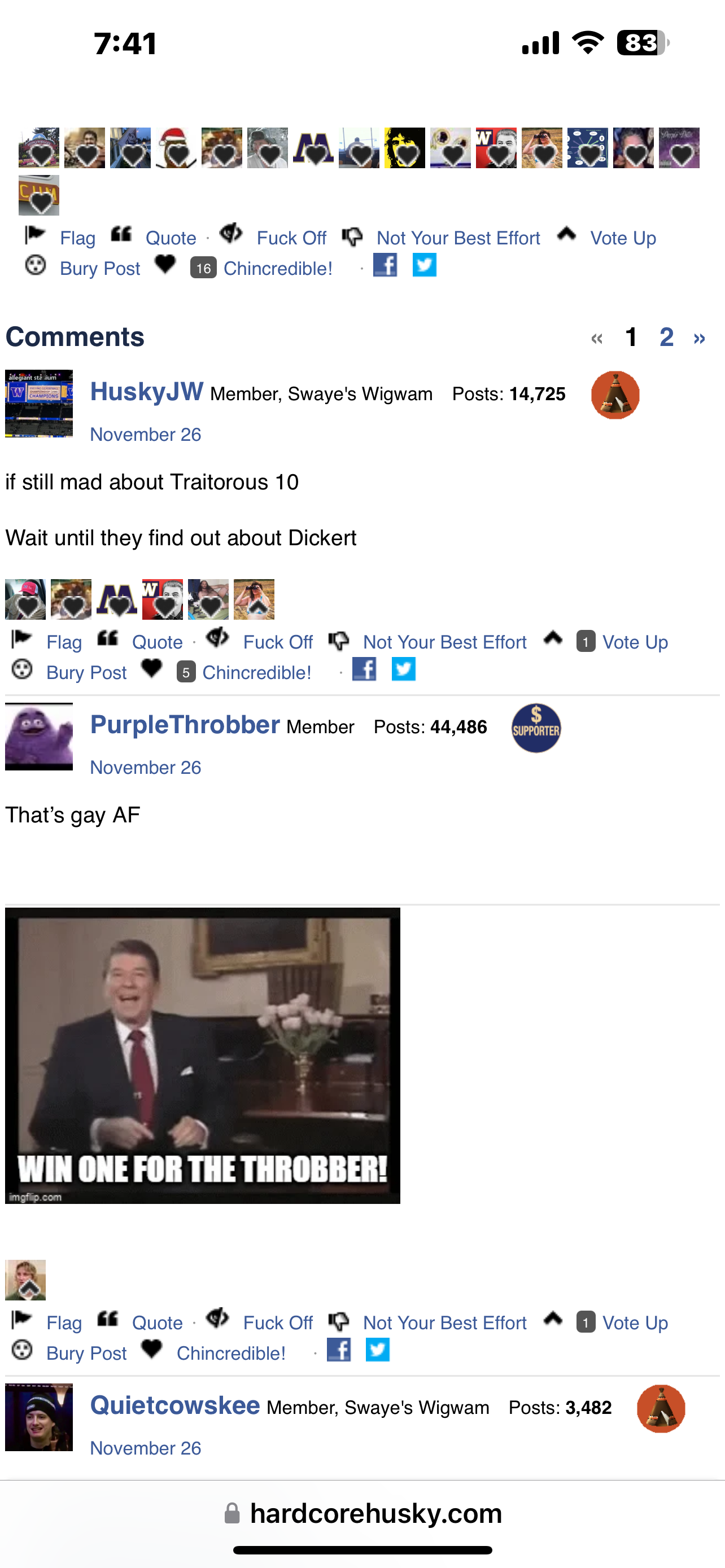Flag the top post
This screenshot has width=725, height=1568.
(x=77, y=238)
